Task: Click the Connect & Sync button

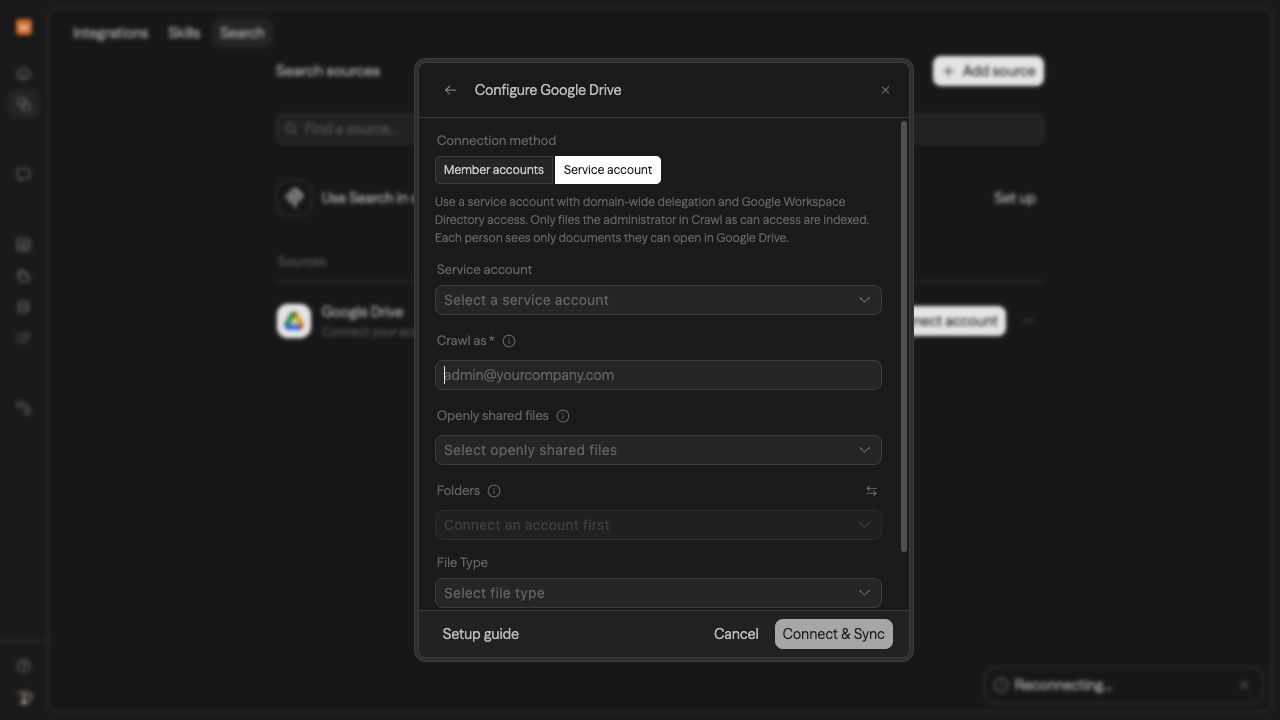Action: 834,634
